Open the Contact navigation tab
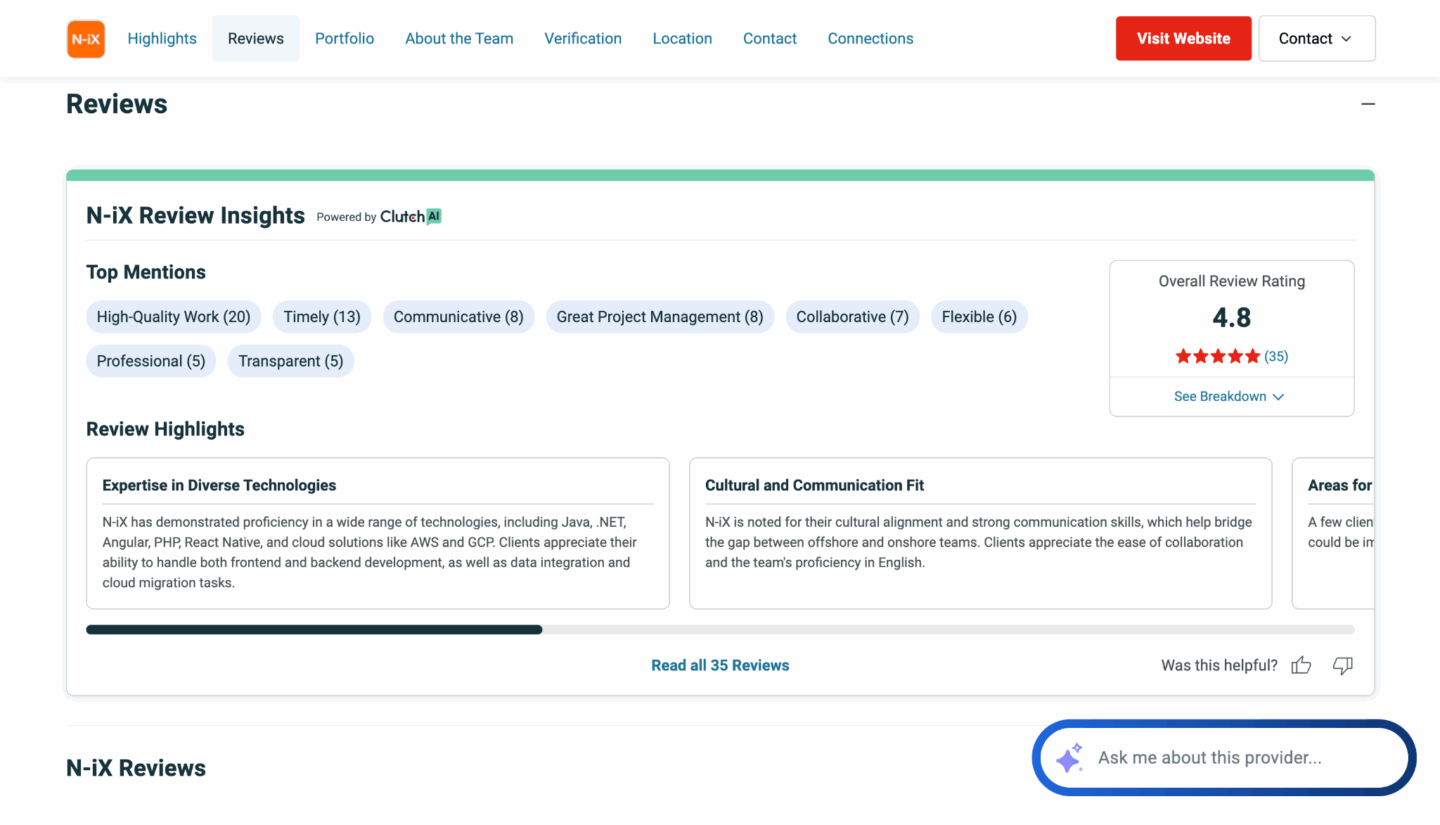Screen dimensions: 1440x825 (770, 38)
